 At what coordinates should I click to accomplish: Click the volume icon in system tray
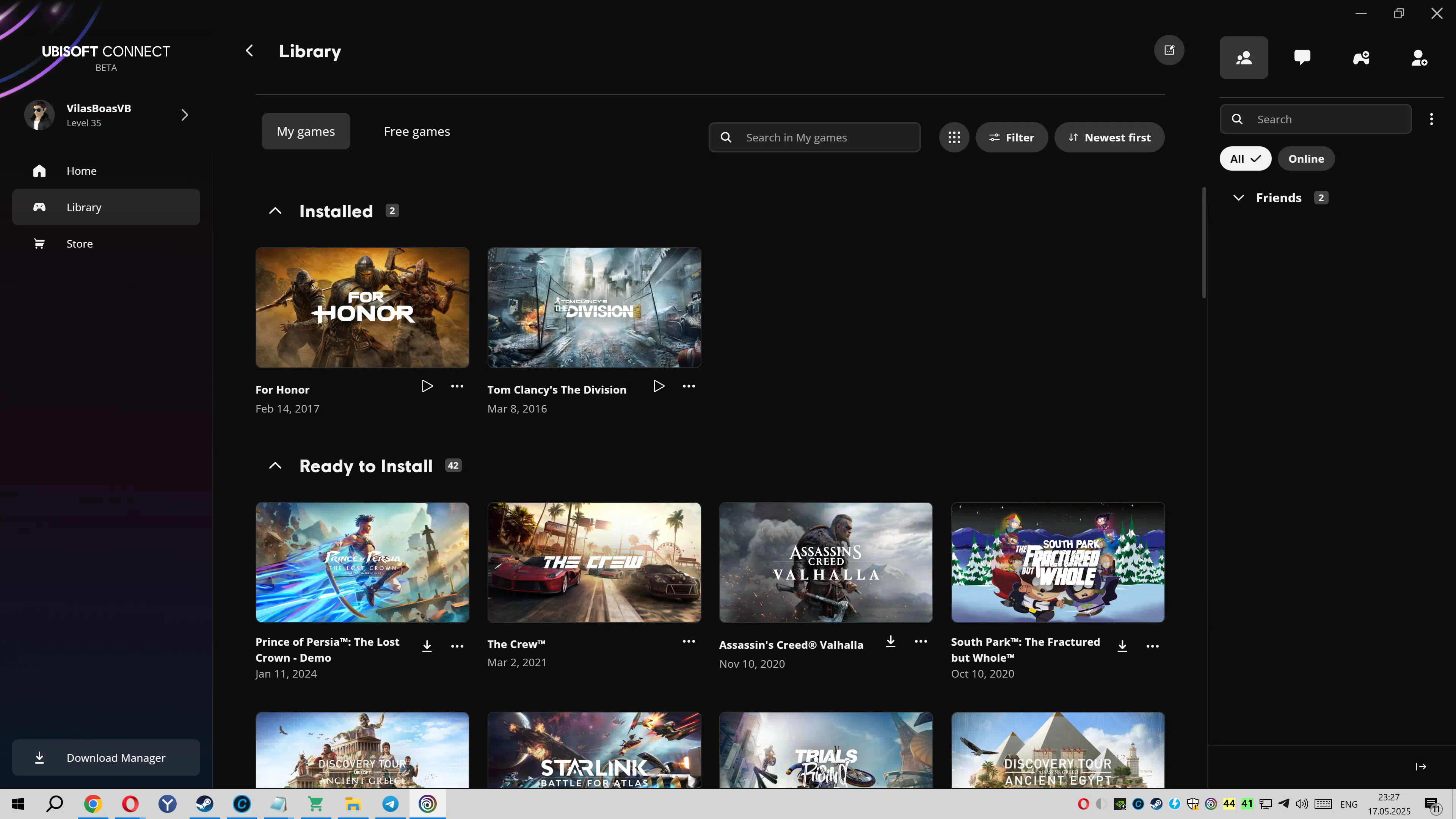click(x=1302, y=804)
